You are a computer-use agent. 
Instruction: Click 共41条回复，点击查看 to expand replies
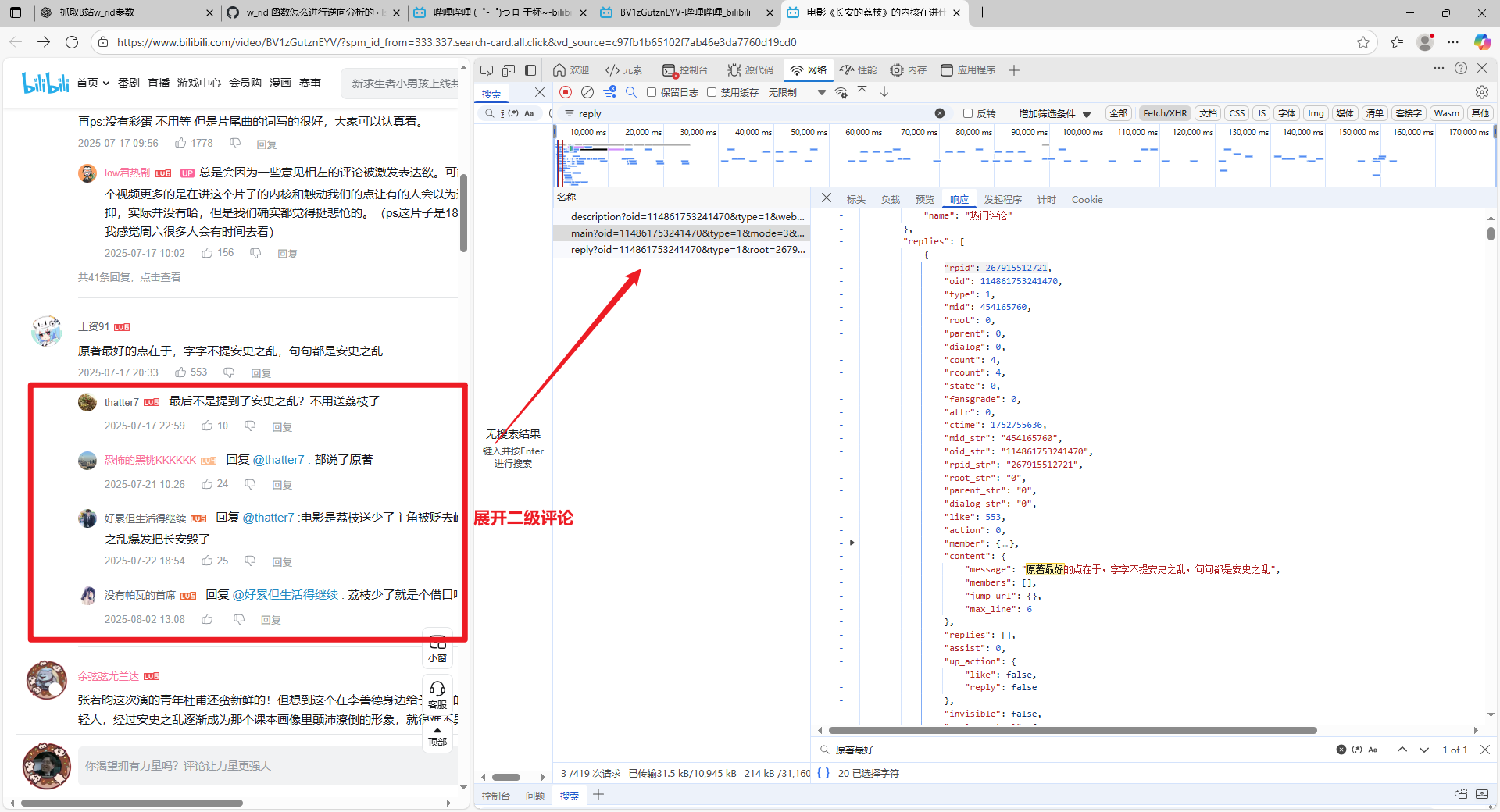pyautogui.click(x=129, y=277)
